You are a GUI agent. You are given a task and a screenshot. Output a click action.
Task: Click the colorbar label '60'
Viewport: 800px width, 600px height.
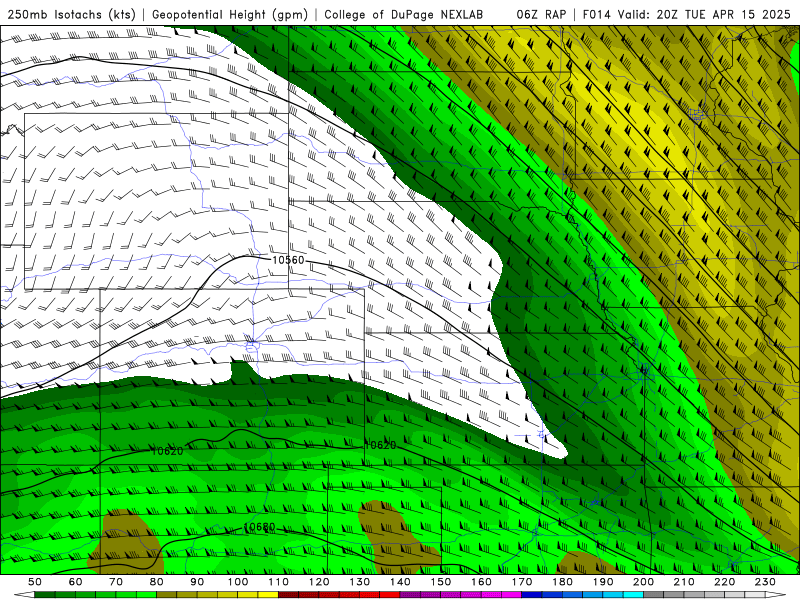76,582
